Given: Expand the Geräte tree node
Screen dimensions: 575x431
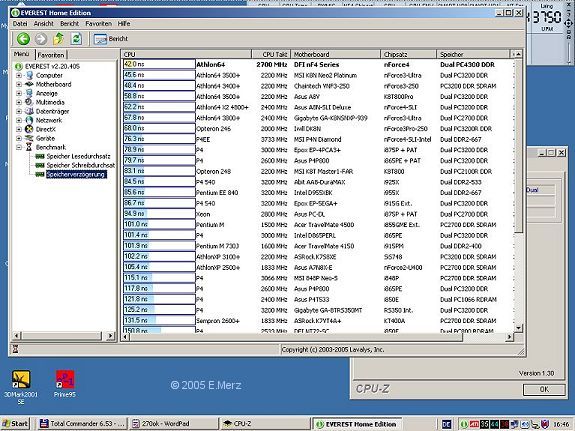Looking at the screenshot, I should pos(19,138).
